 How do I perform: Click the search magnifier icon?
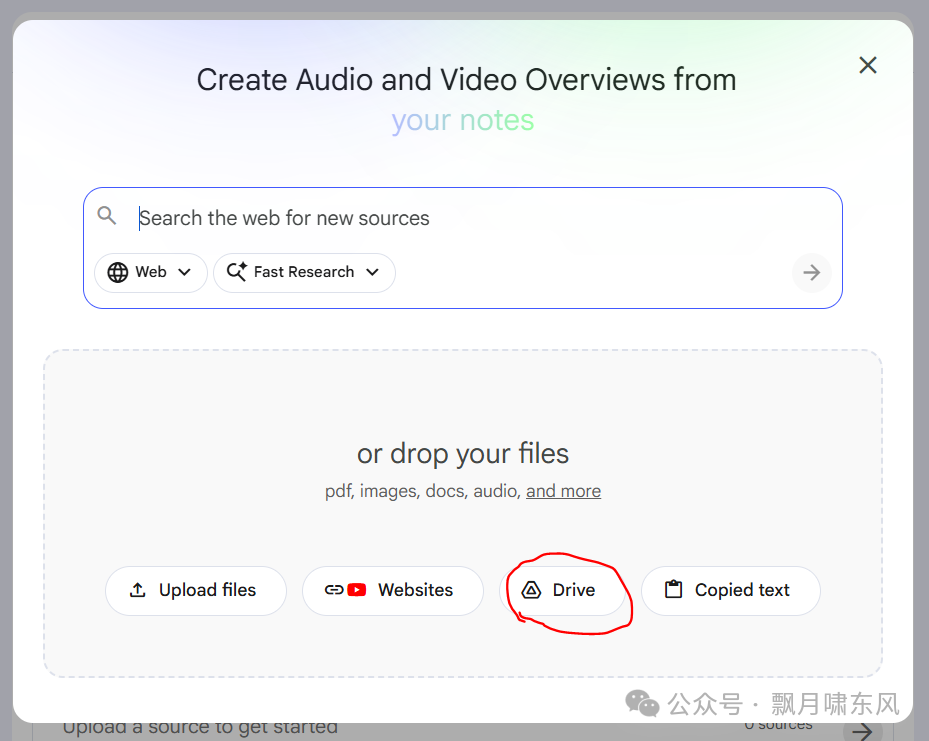tap(107, 216)
